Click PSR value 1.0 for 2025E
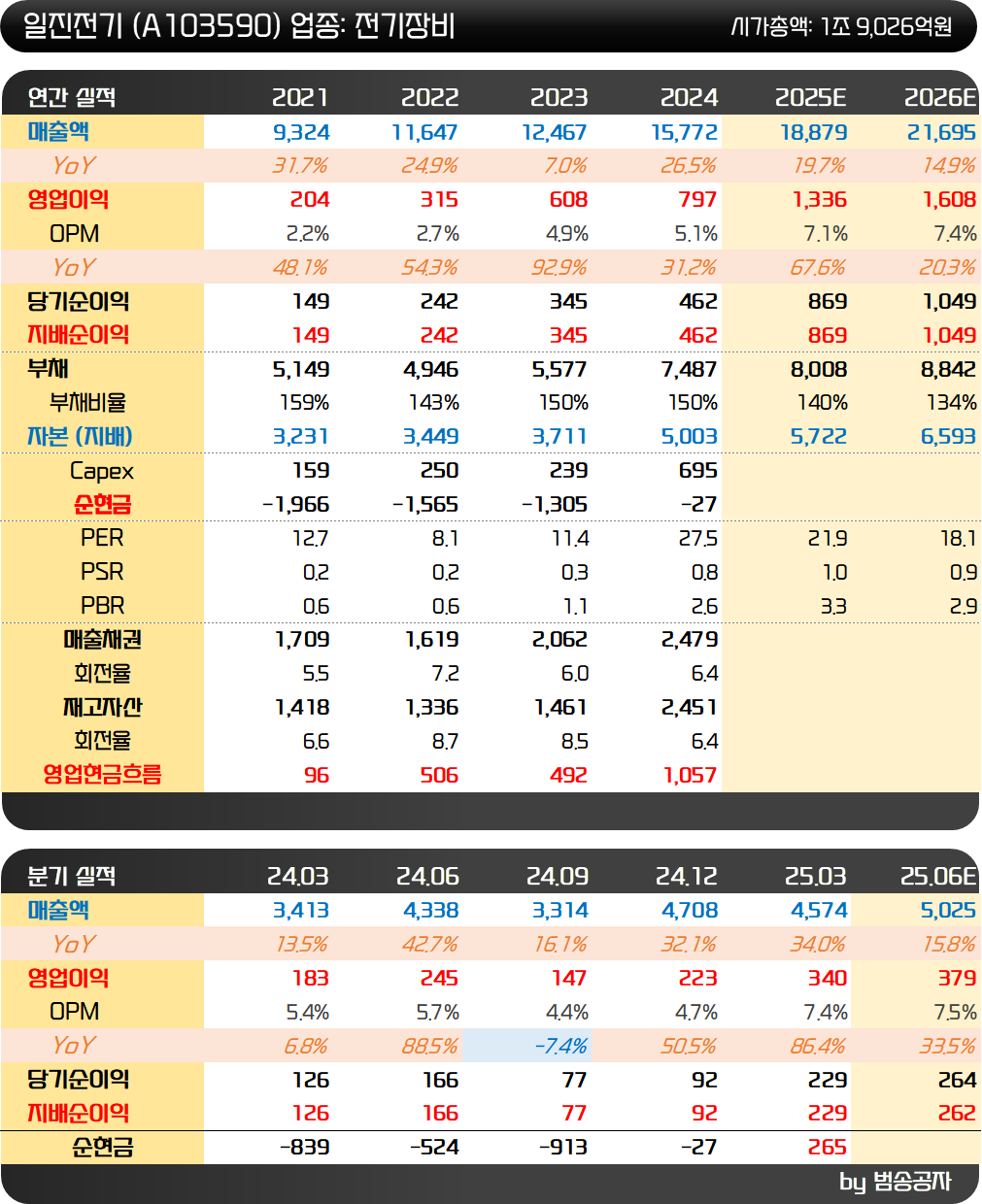 coord(833,572)
